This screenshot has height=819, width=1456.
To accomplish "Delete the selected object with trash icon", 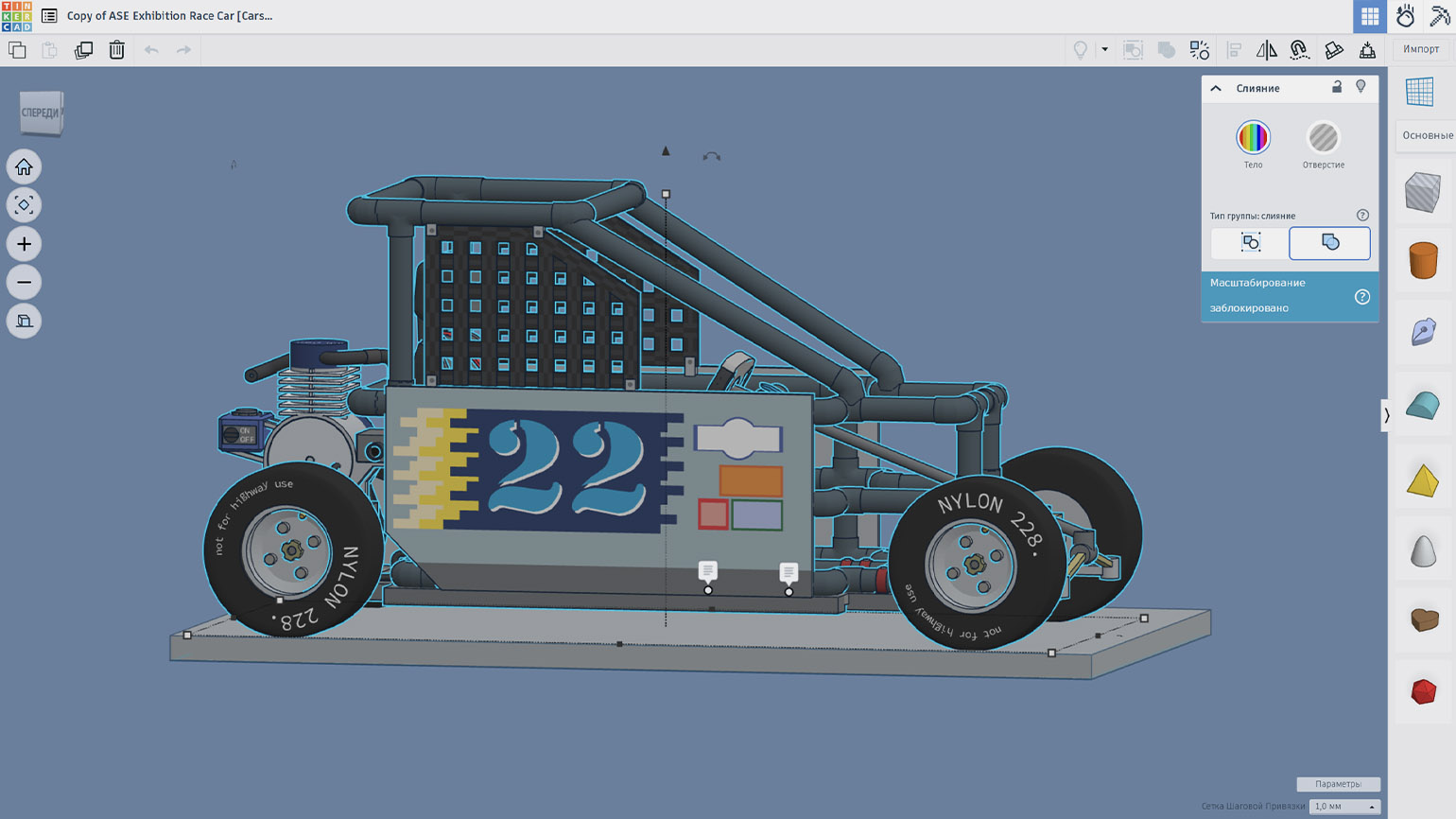I will (x=116, y=50).
